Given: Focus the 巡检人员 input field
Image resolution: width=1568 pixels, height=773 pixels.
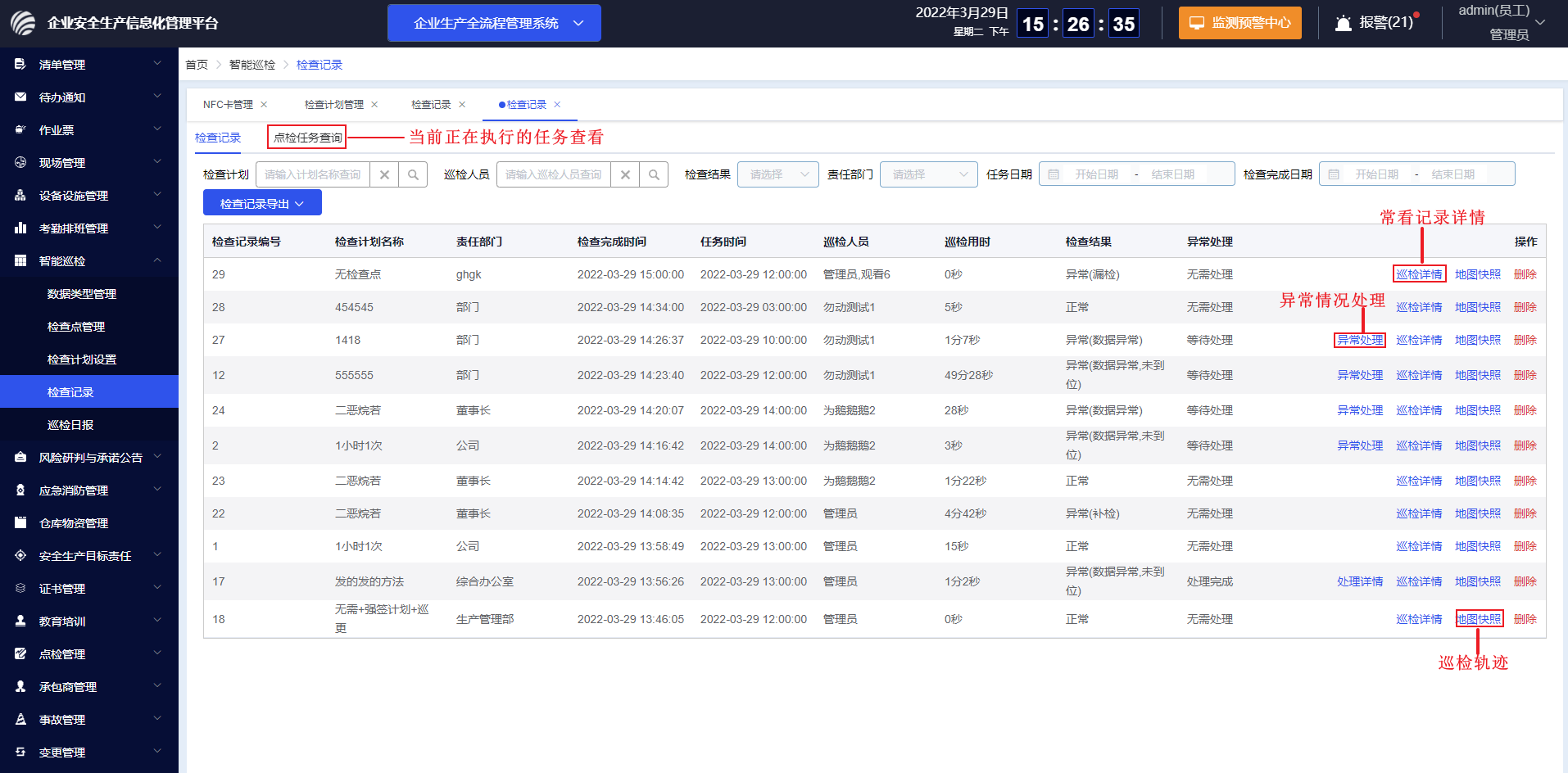Looking at the screenshot, I should pyautogui.click(x=554, y=174).
